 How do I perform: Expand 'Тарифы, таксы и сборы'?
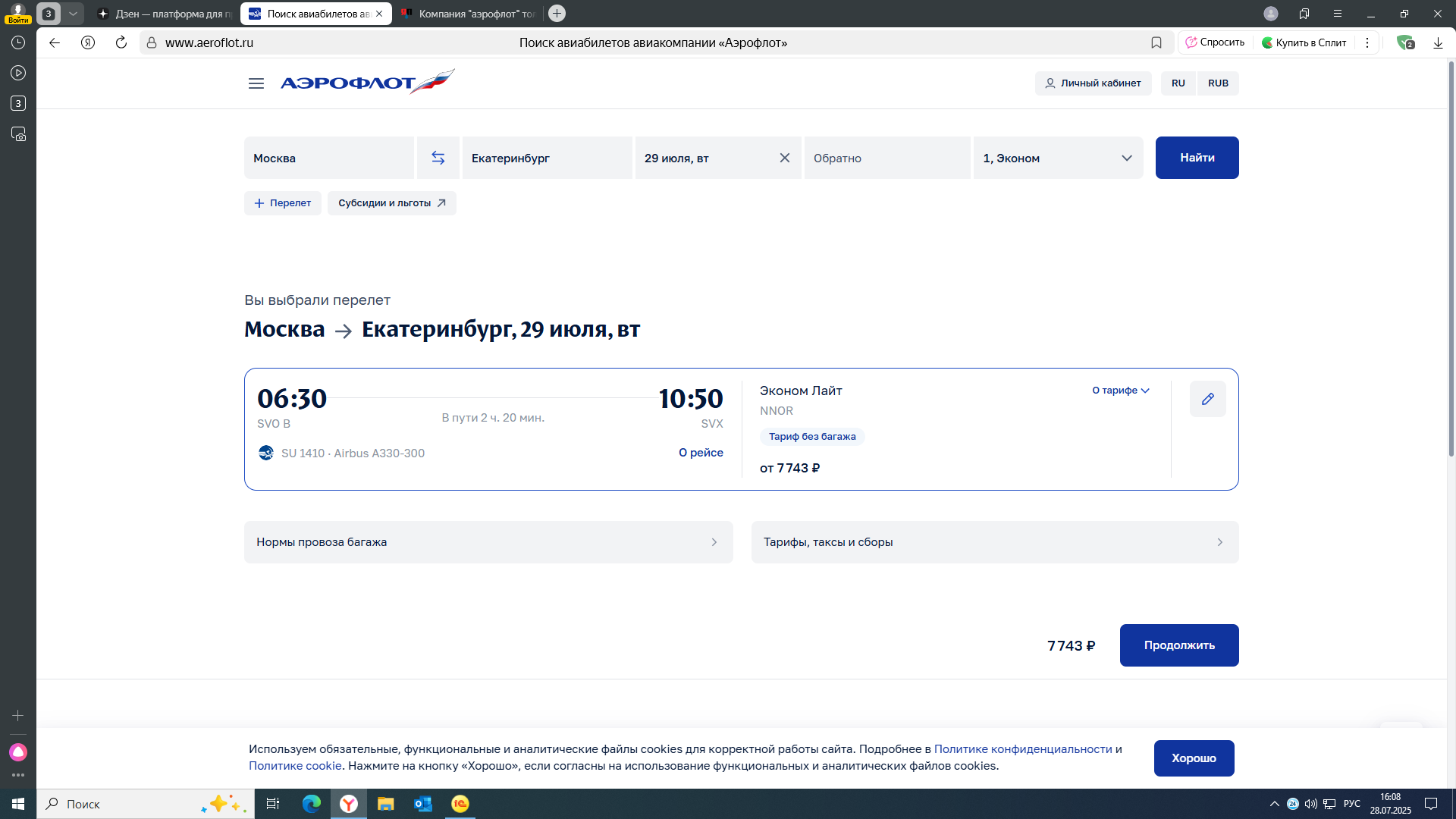tap(995, 542)
